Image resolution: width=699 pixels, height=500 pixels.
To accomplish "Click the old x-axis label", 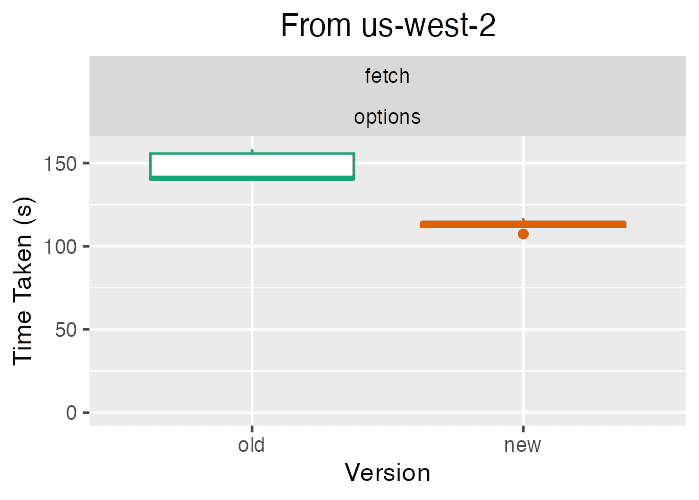I will (x=251, y=445).
